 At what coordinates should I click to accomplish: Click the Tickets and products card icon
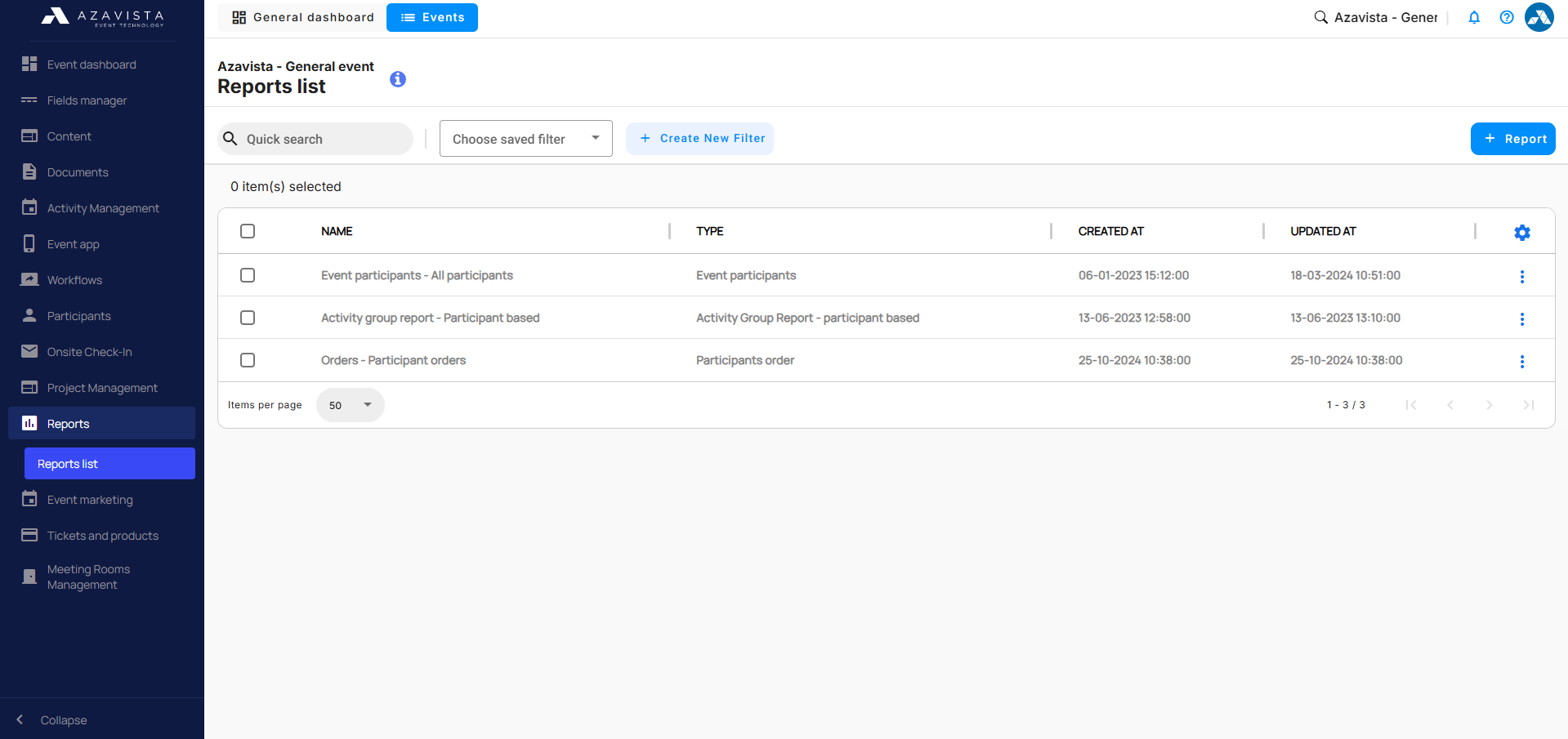29,535
